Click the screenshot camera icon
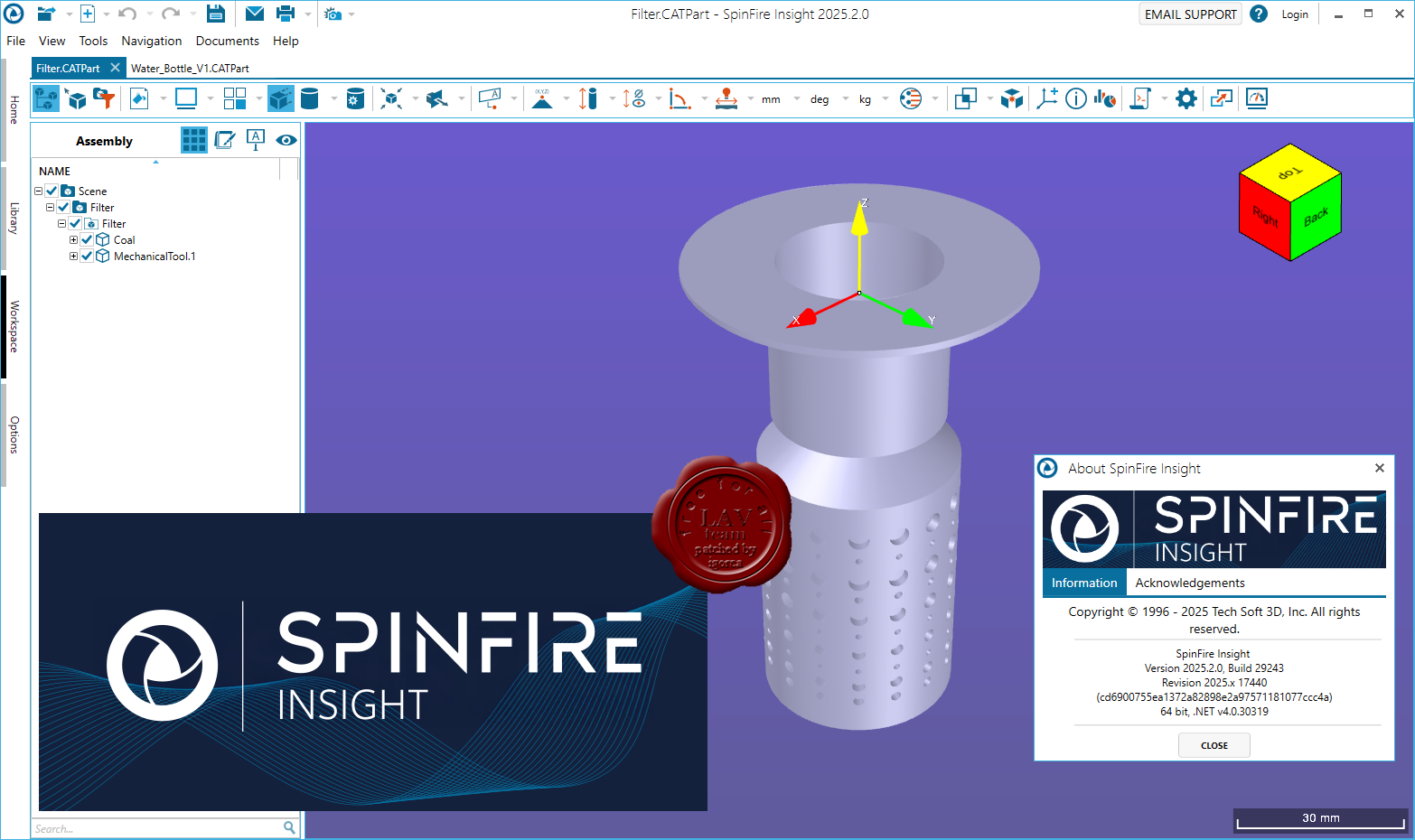 [x=333, y=14]
